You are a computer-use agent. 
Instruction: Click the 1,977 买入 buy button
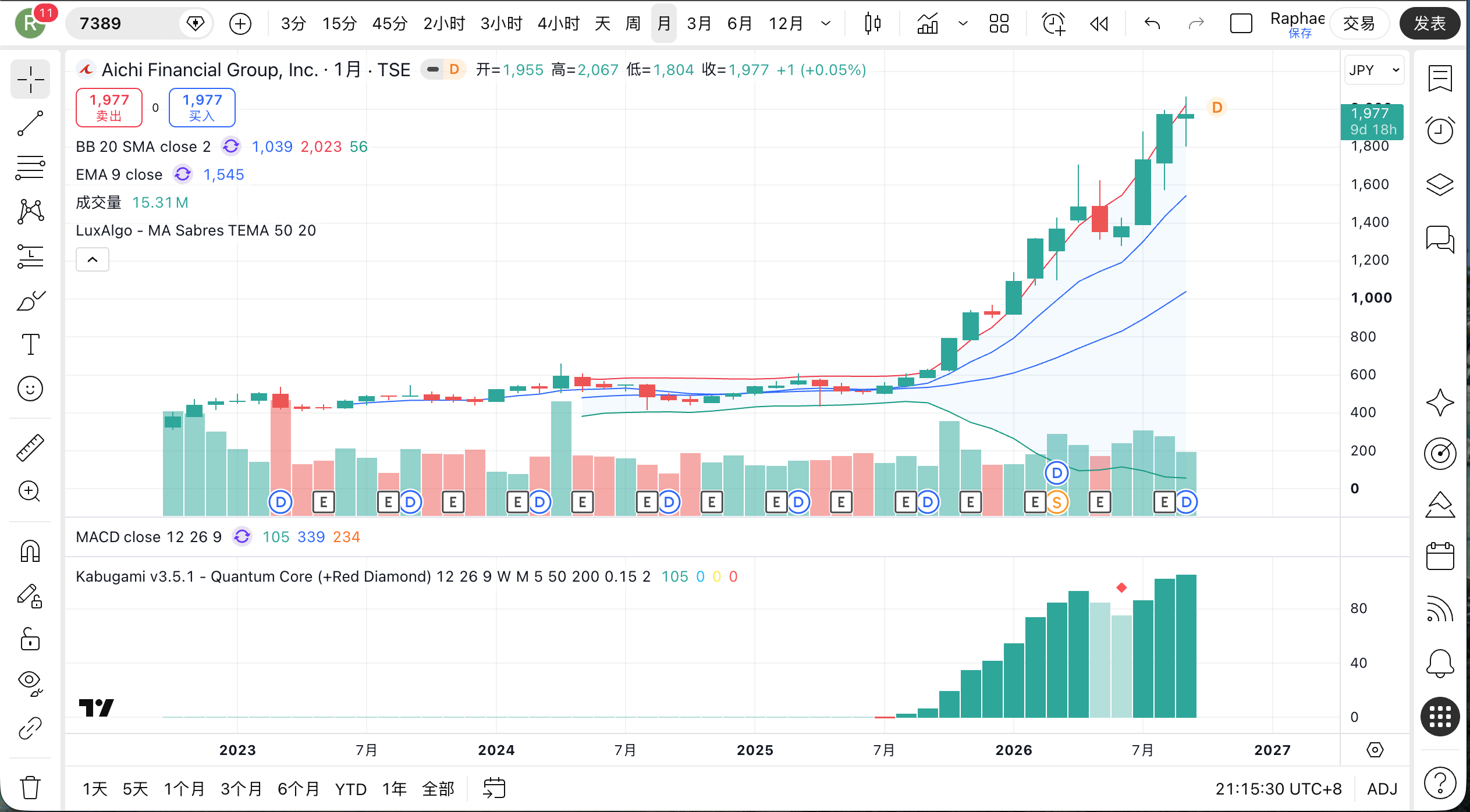(x=202, y=108)
